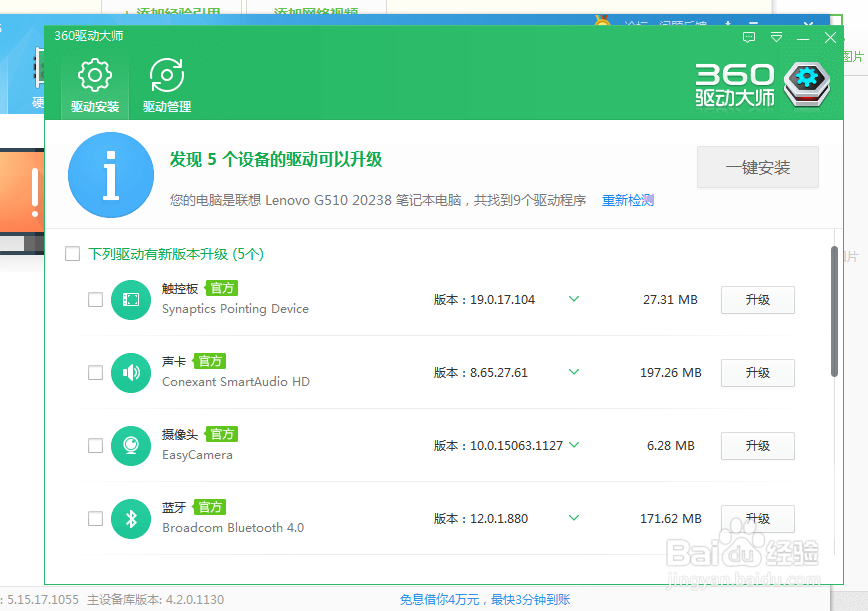Viewport: 868px width, 611px height.
Task: Click the 官方 badge next to 摄像头
Action: tap(221, 434)
